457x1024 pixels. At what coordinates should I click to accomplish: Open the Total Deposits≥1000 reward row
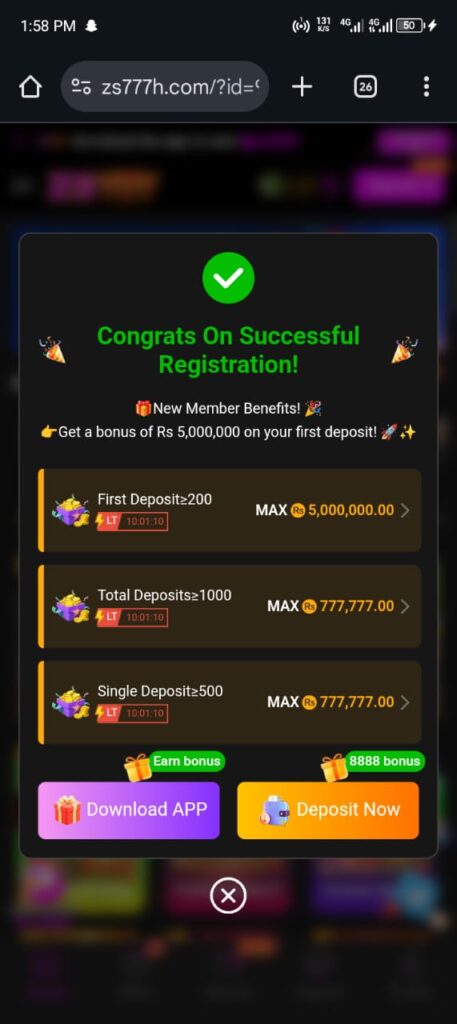[x=230, y=606]
